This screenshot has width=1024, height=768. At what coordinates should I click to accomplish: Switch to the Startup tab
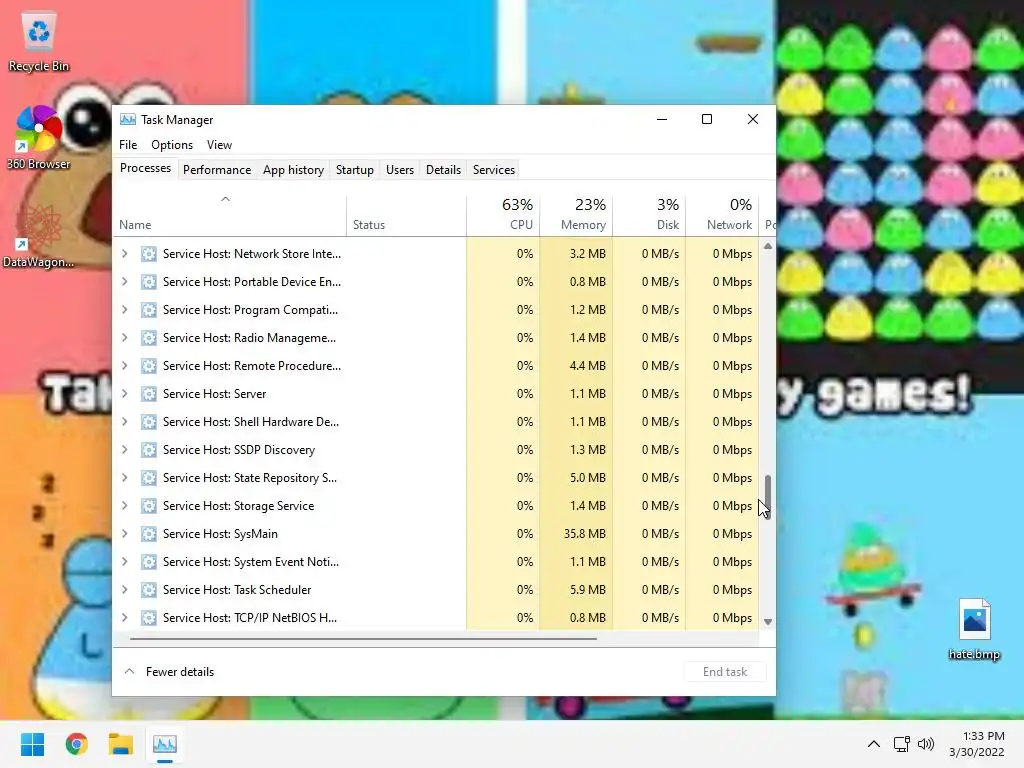point(355,170)
